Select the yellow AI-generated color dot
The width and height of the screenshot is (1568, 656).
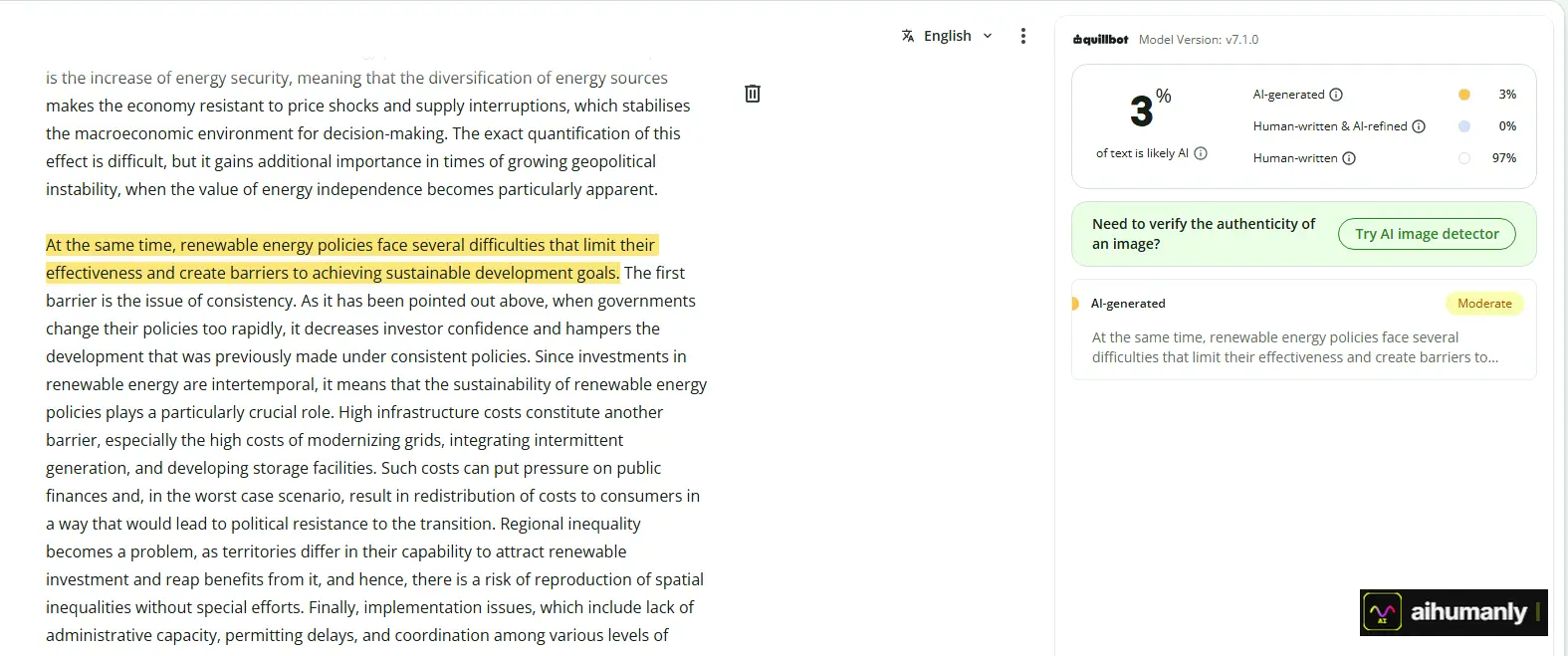[x=1464, y=95]
